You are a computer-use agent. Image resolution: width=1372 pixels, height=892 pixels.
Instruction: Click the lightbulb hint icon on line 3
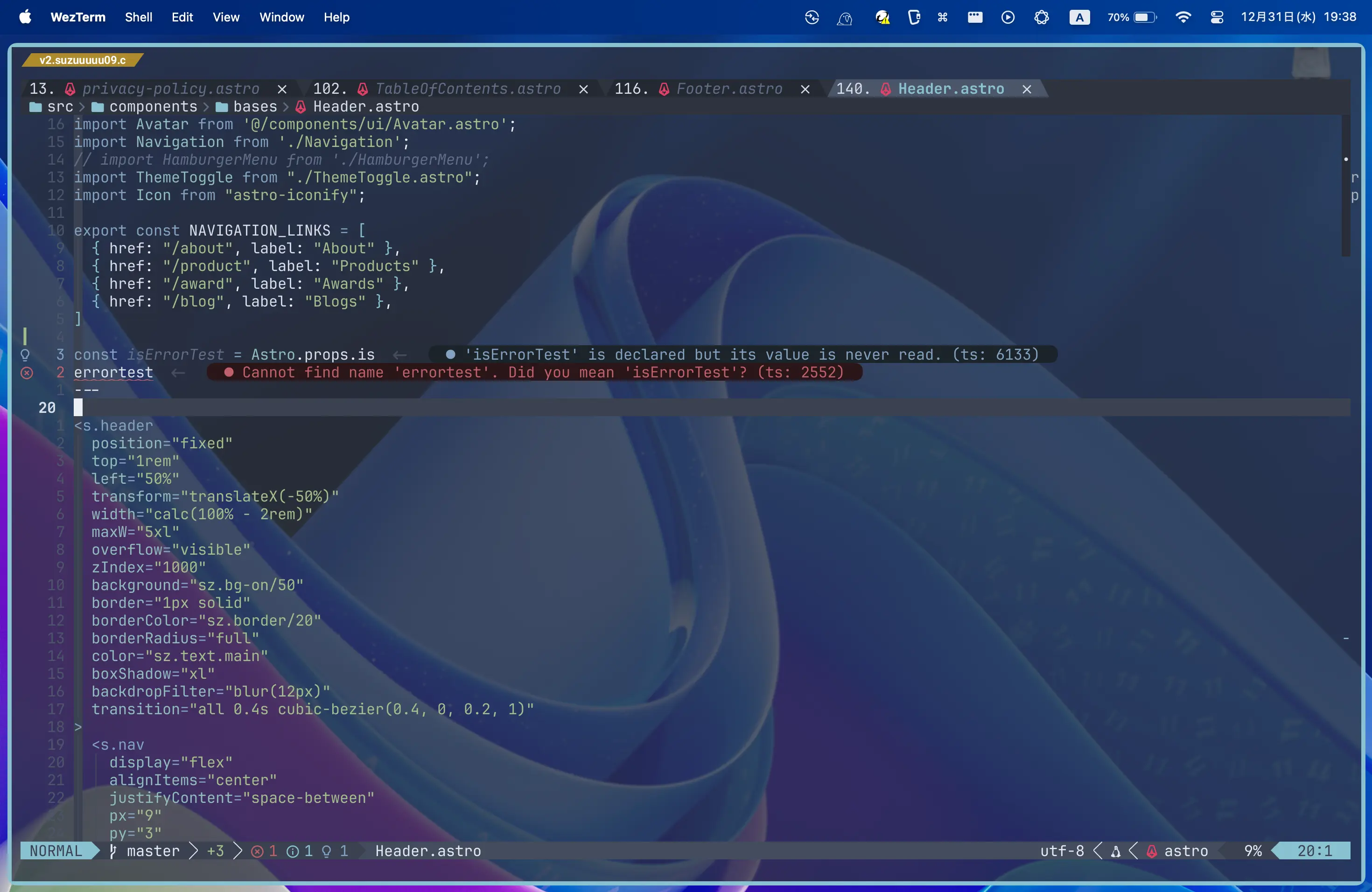[x=25, y=355]
